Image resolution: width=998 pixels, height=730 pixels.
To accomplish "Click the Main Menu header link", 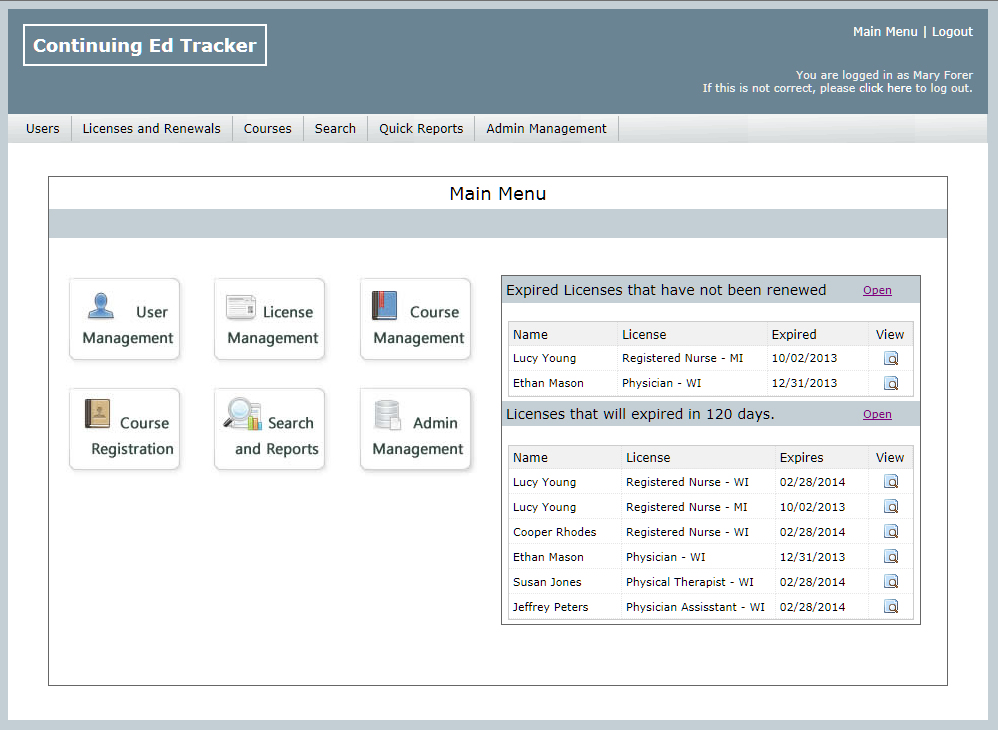I will [884, 32].
